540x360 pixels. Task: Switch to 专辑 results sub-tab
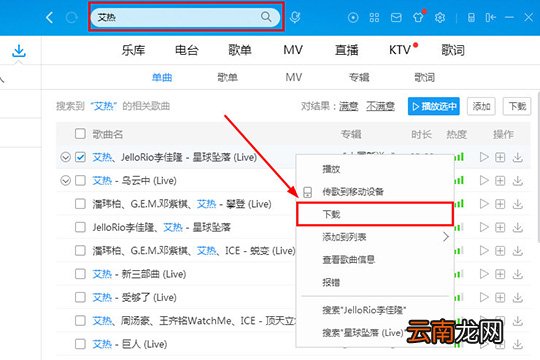[x=359, y=77]
